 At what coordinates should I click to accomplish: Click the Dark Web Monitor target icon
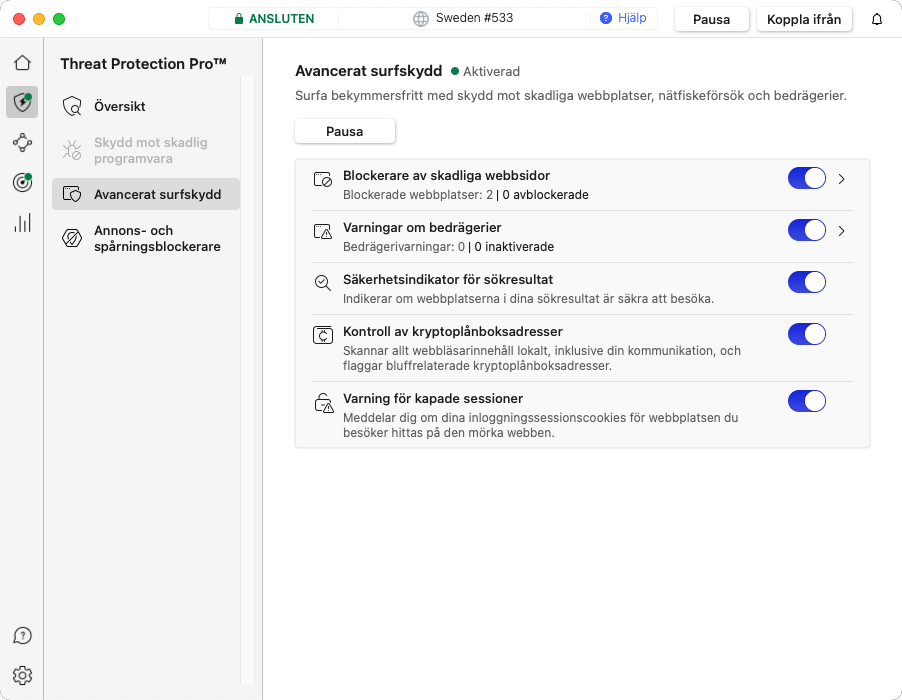click(22, 182)
